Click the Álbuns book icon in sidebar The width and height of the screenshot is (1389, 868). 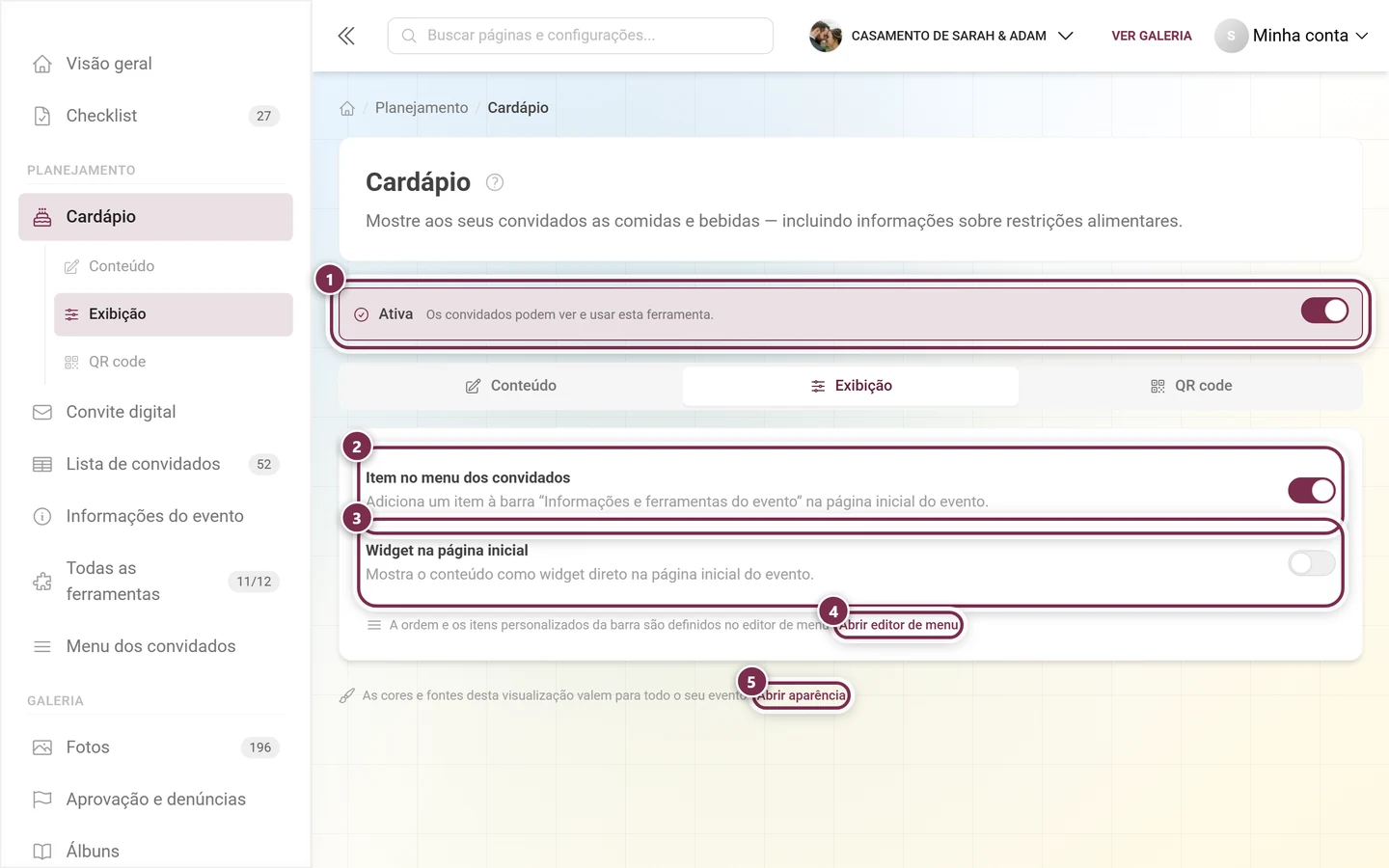point(42,852)
